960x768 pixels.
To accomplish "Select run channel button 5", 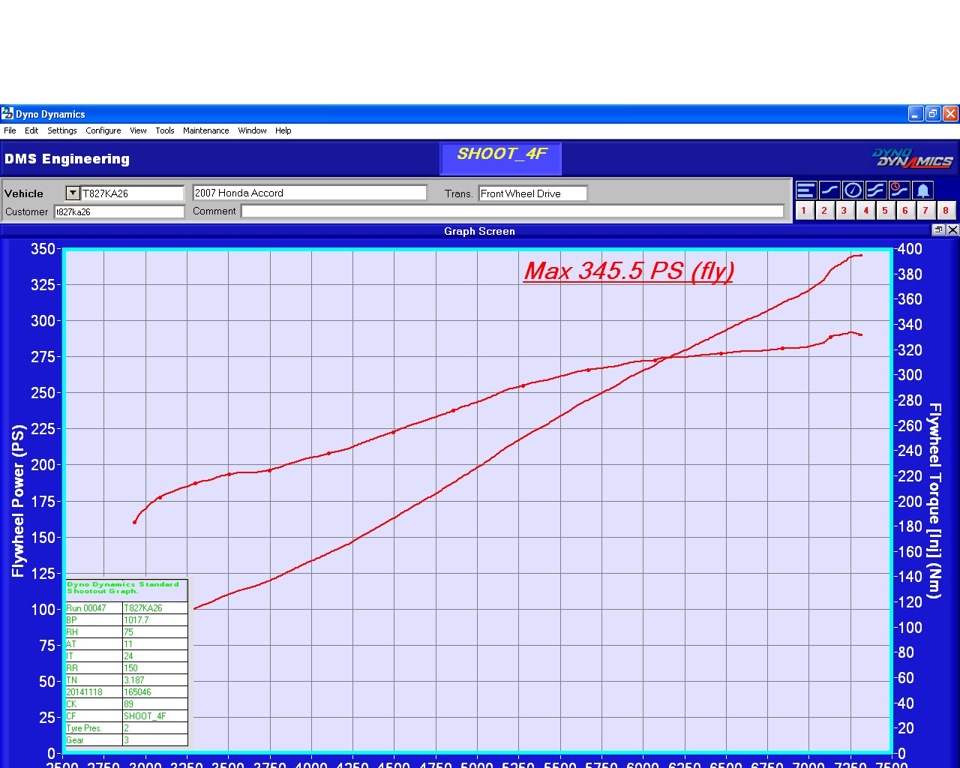I will pos(886,210).
